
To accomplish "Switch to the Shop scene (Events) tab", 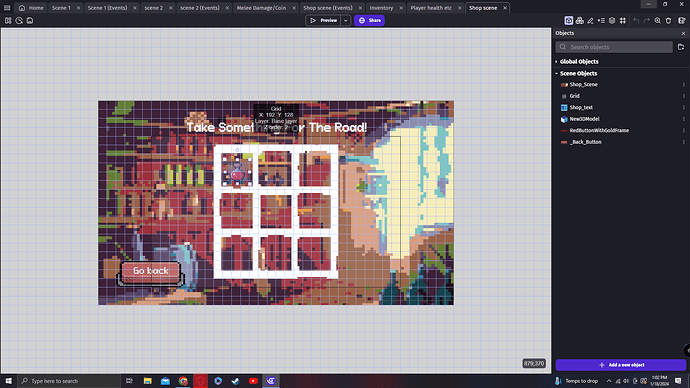I will click(328, 8).
